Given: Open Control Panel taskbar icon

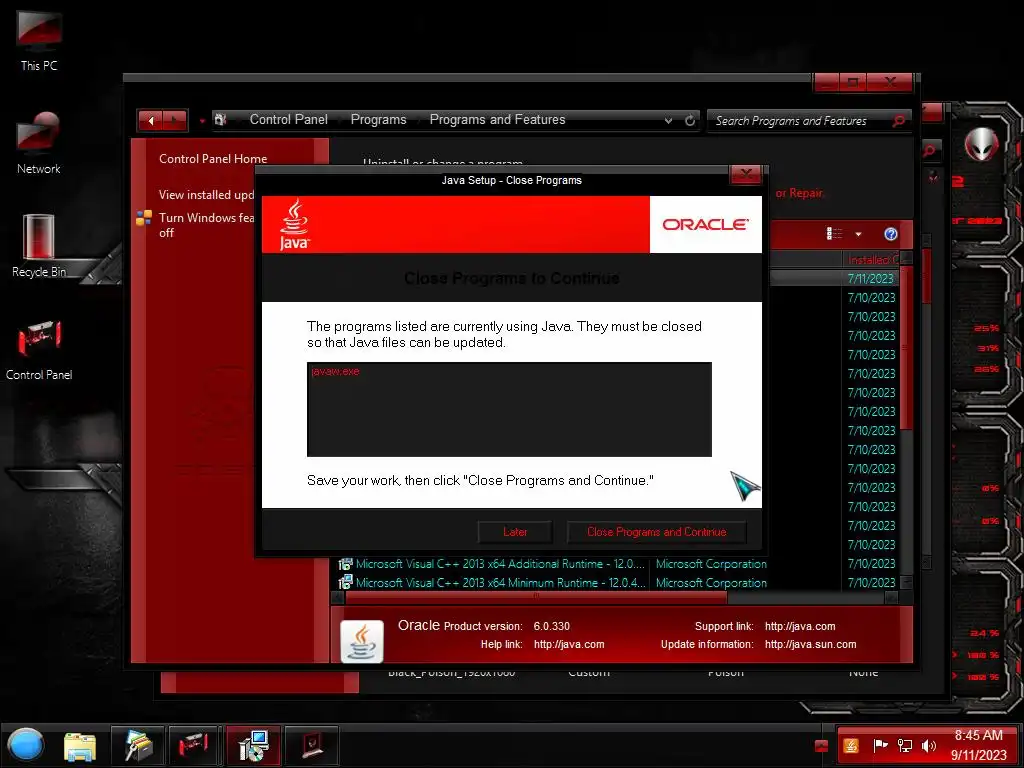Looking at the screenshot, I should point(193,746).
